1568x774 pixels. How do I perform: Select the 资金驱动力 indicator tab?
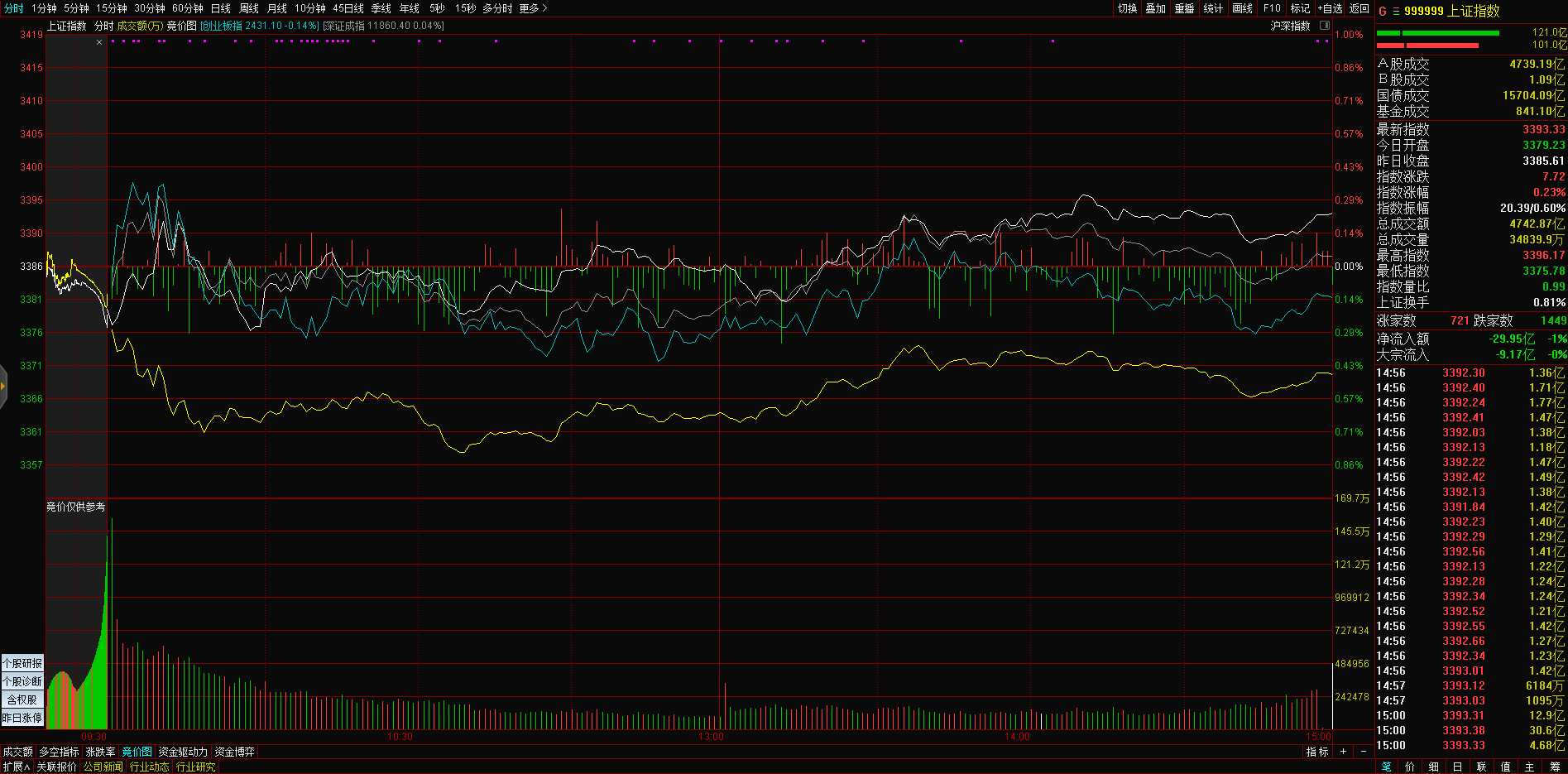pyautogui.click(x=183, y=752)
